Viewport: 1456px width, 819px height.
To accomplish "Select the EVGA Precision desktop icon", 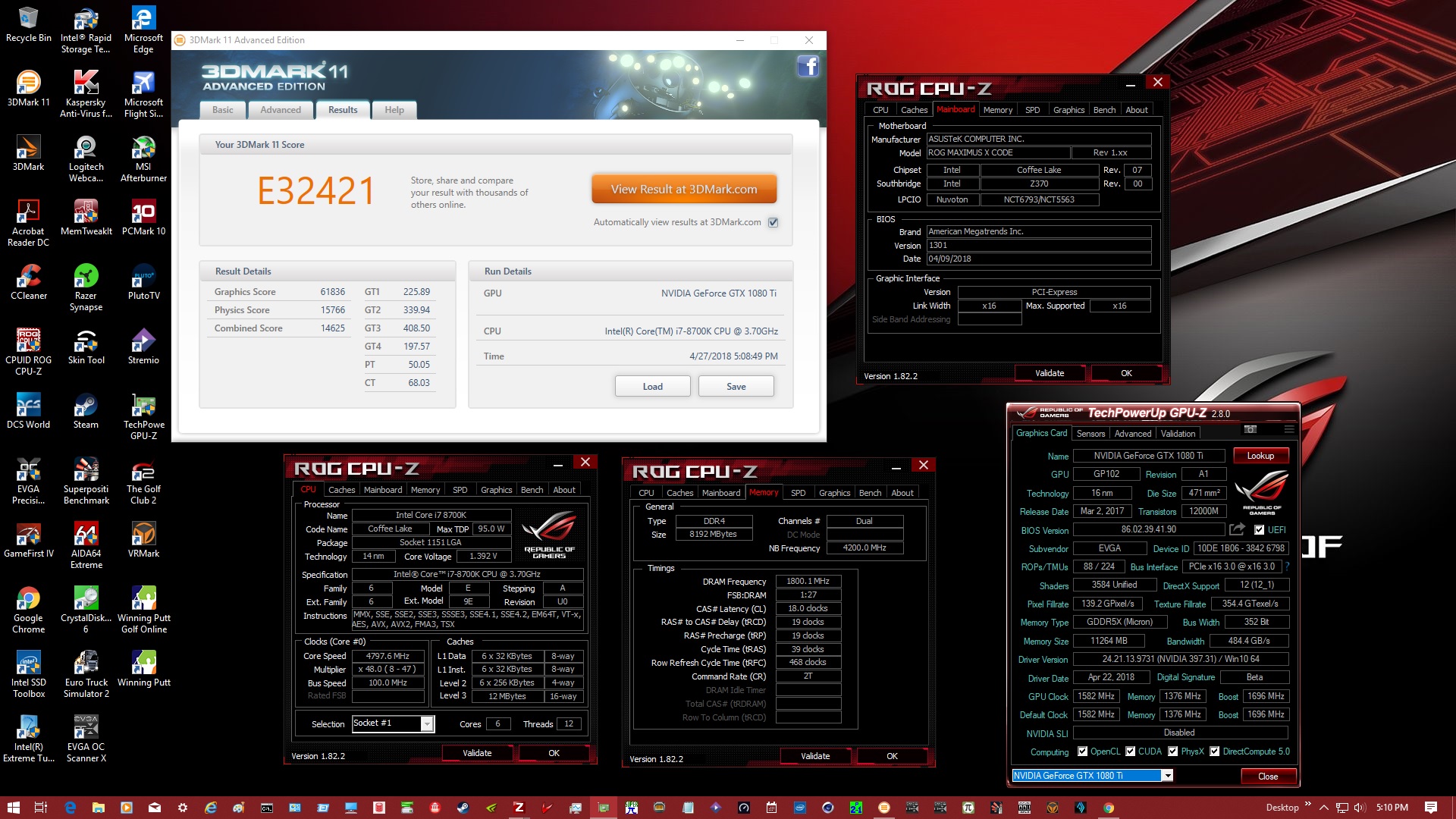I will [29, 481].
